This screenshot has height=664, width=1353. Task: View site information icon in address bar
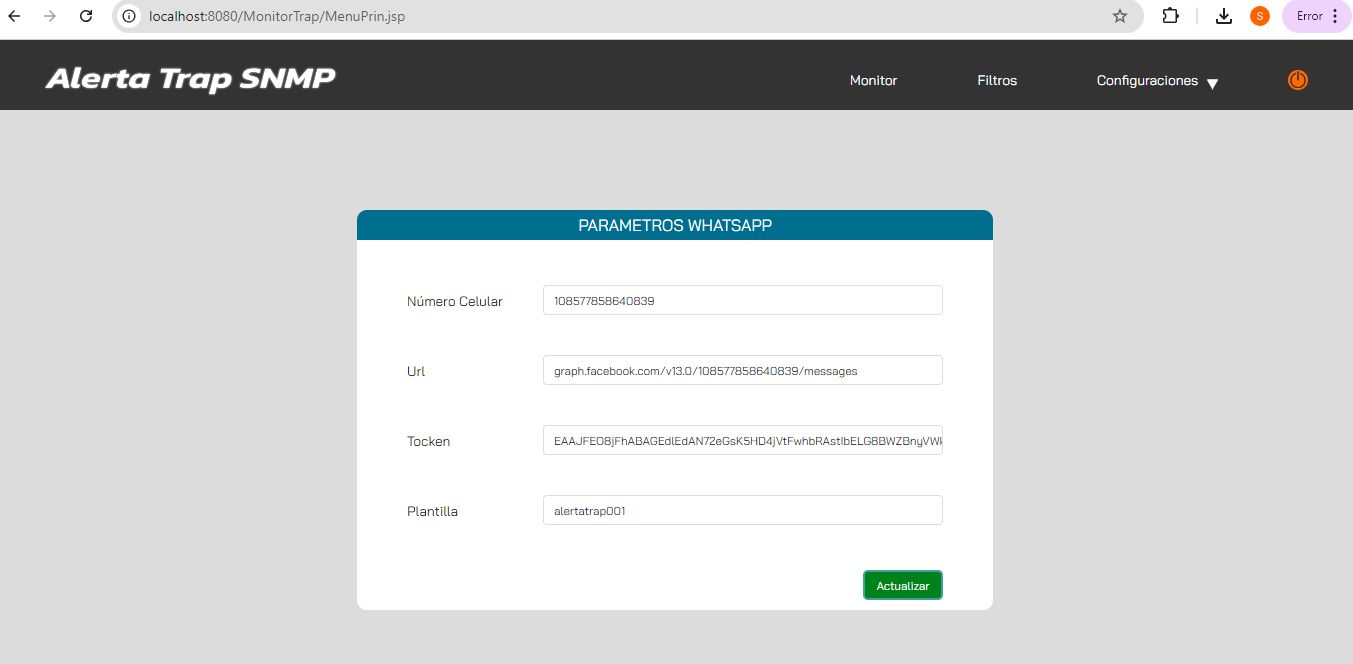point(129,16)
